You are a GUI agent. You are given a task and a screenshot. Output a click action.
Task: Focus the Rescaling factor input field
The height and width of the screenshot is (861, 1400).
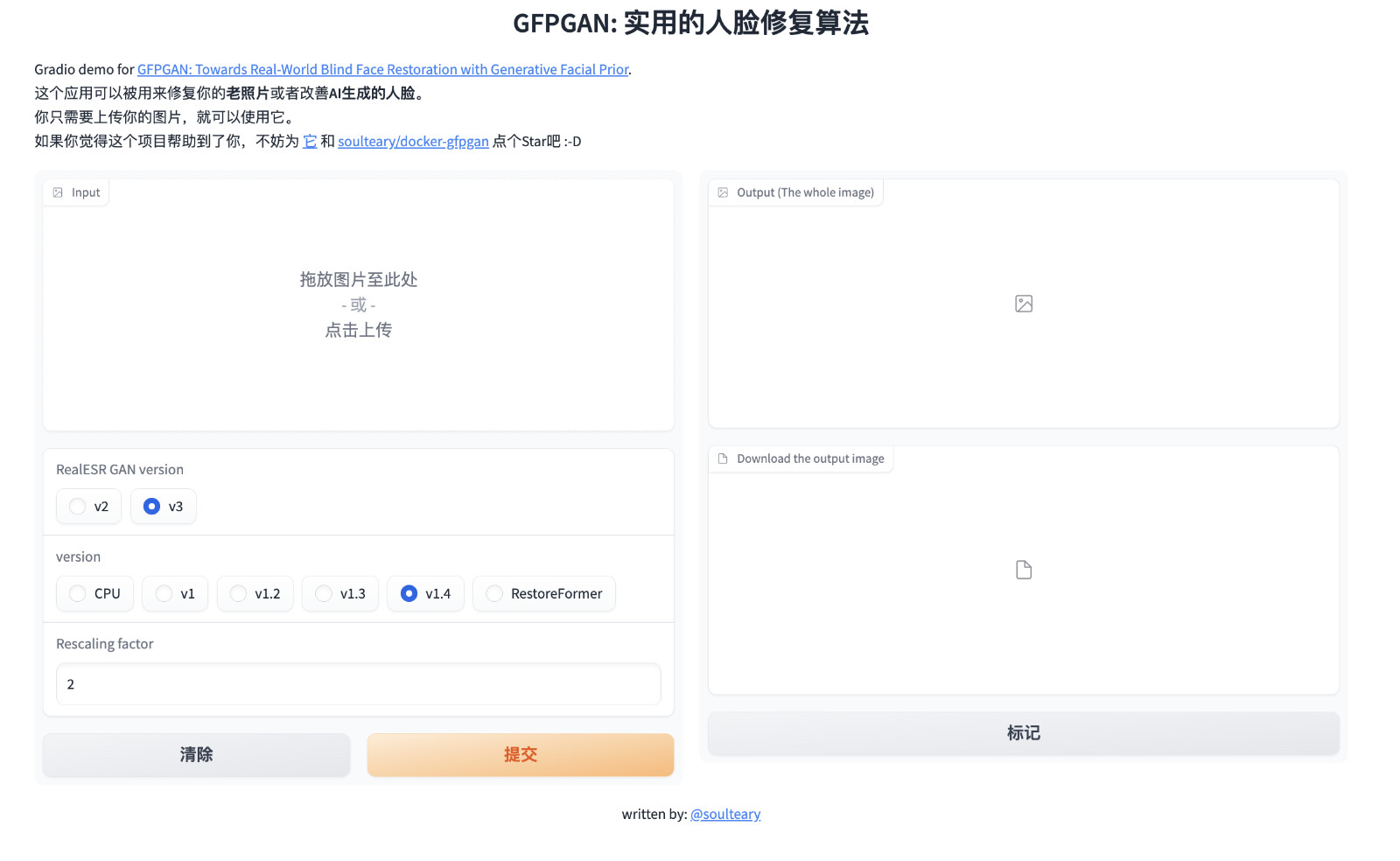(359, 684)
